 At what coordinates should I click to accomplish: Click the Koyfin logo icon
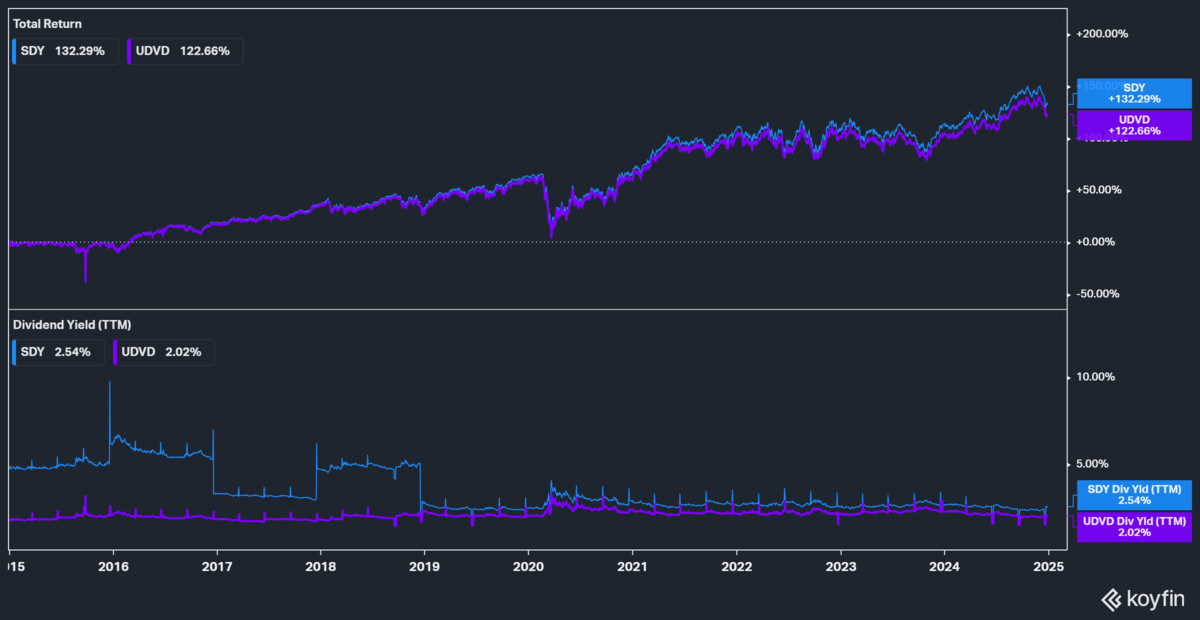(x=1111, y=598)
